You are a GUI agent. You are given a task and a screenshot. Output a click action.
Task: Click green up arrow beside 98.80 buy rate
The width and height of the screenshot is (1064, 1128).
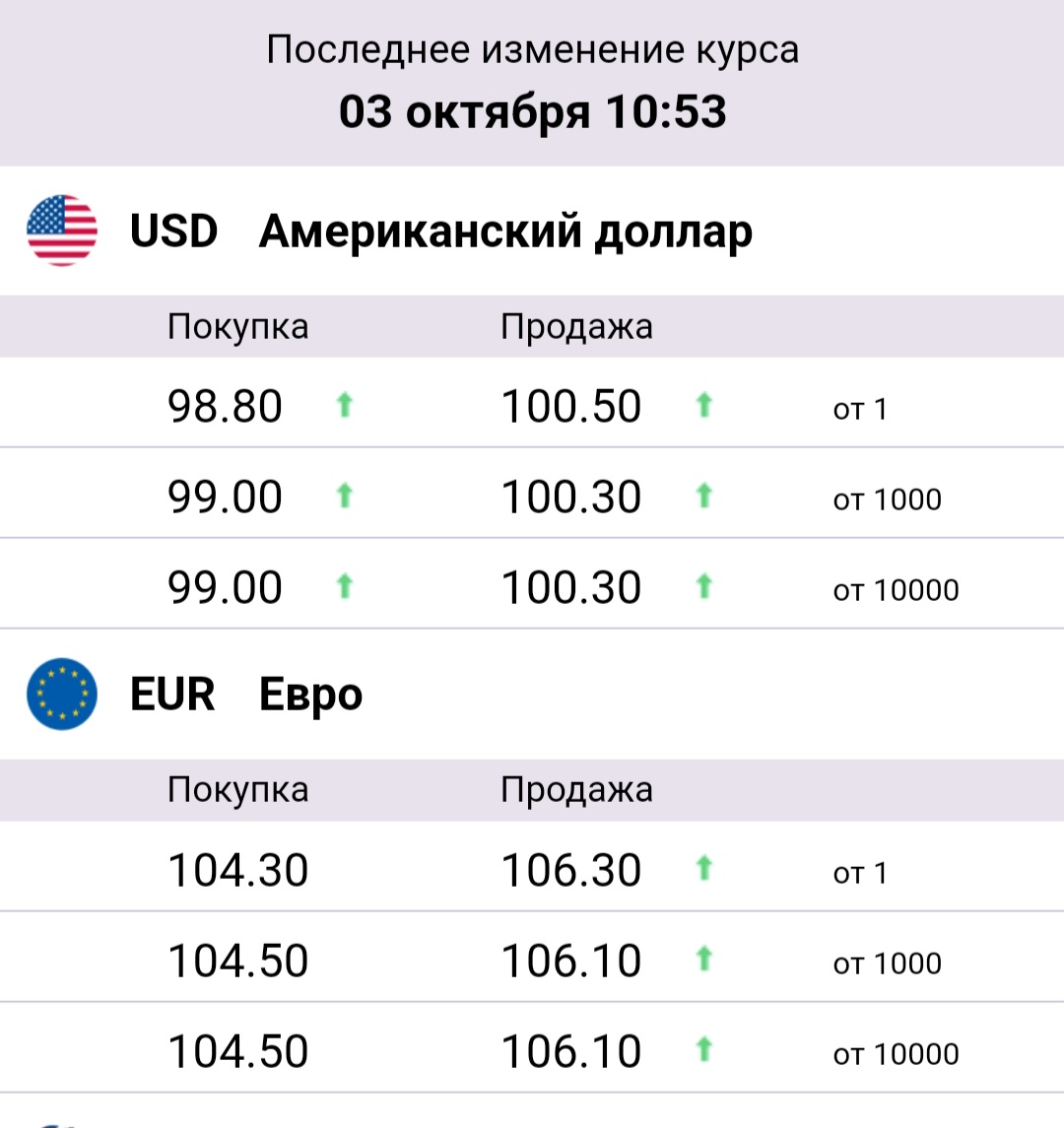click(x=345, y=404)
